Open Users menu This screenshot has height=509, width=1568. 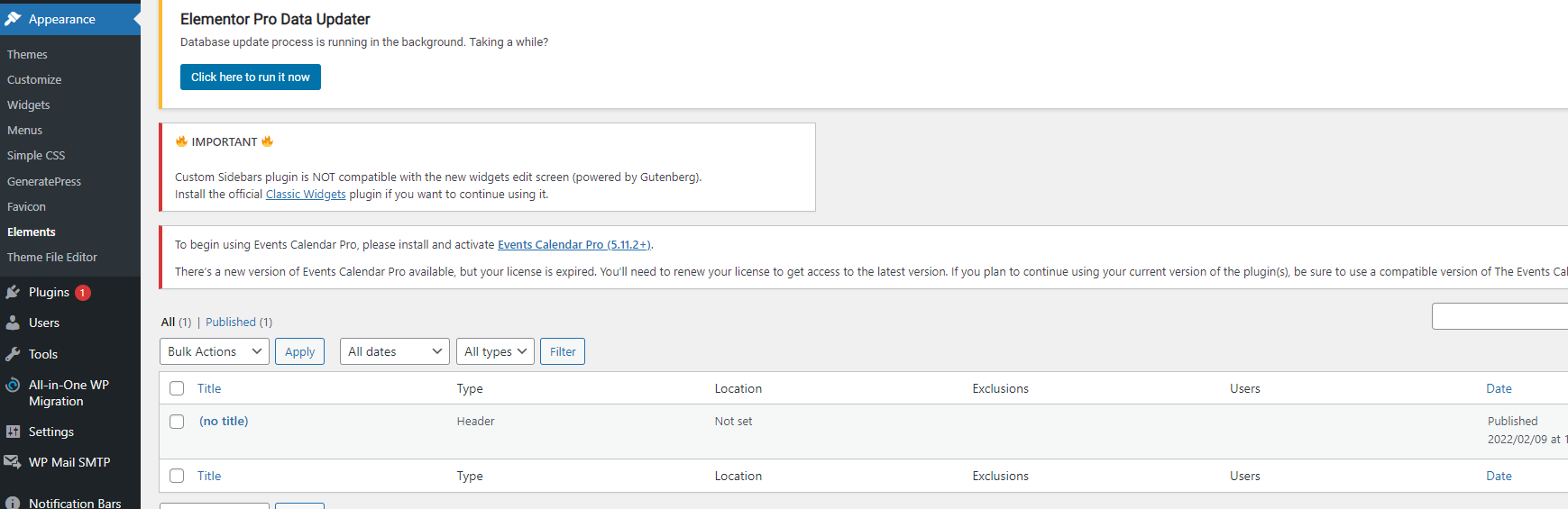coord(44,323)
